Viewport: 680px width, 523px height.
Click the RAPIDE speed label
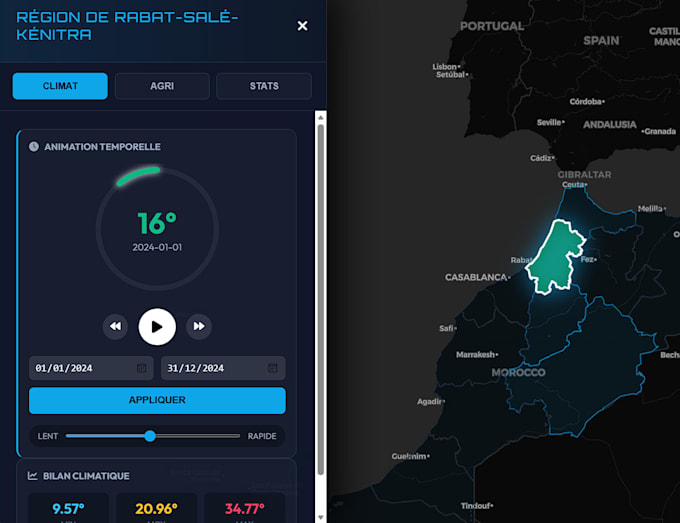coord(262,436)
